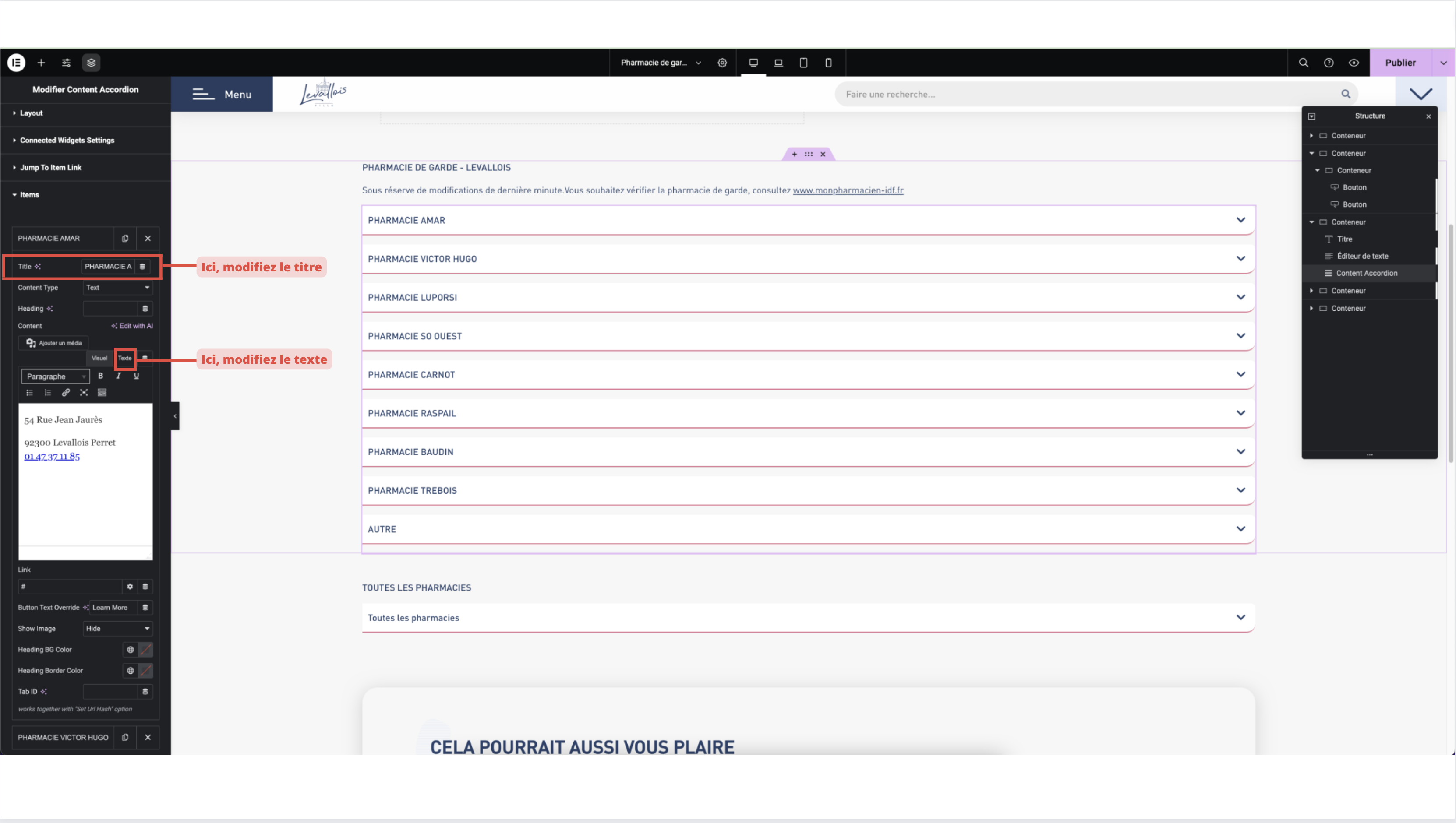Switch editor to Visuel tab
1456x823 pixels.
(x=99, y=359)
